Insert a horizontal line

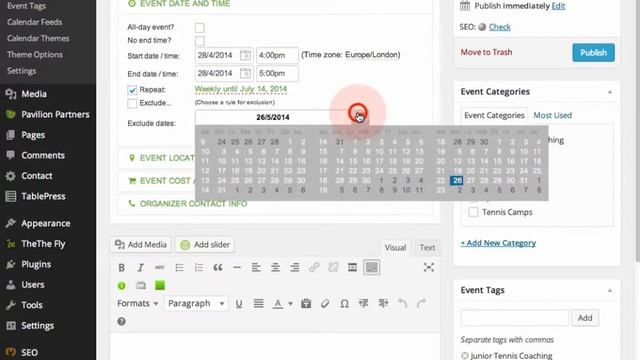237,268
